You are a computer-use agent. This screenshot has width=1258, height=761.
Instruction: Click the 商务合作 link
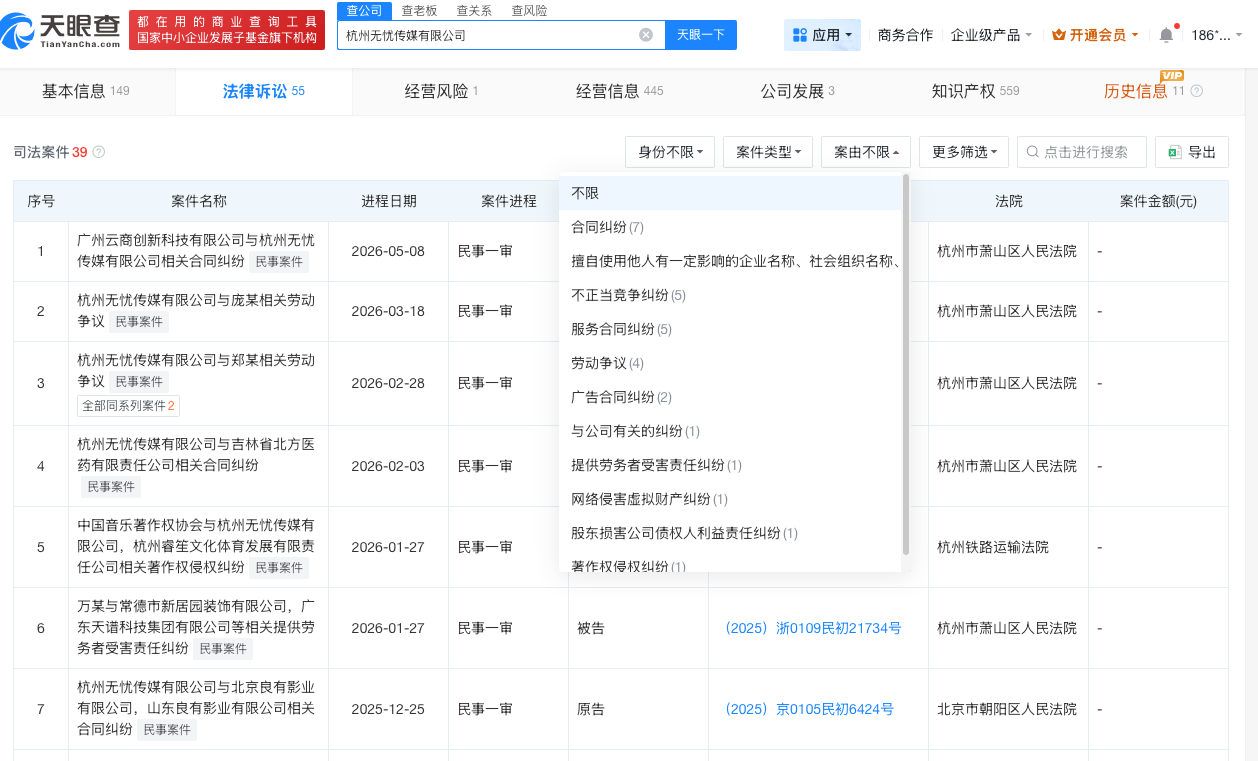(x=905, y=35)
